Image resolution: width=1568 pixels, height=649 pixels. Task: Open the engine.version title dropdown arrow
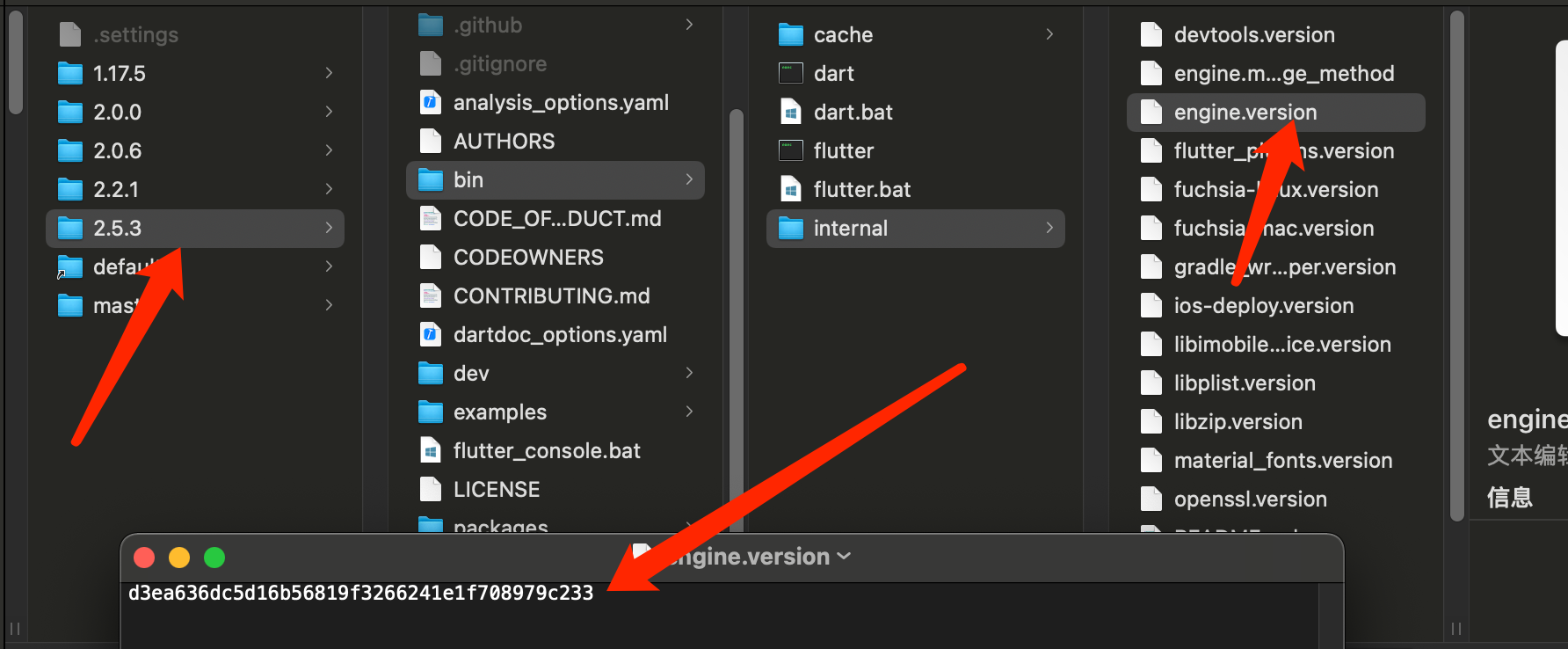[845, 557]
